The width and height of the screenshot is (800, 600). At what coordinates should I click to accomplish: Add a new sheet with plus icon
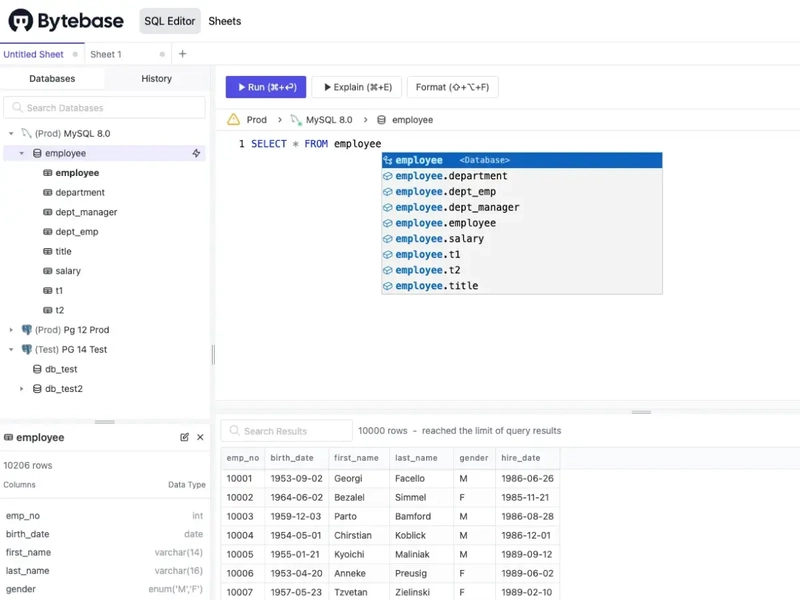[x=182, y=54]
